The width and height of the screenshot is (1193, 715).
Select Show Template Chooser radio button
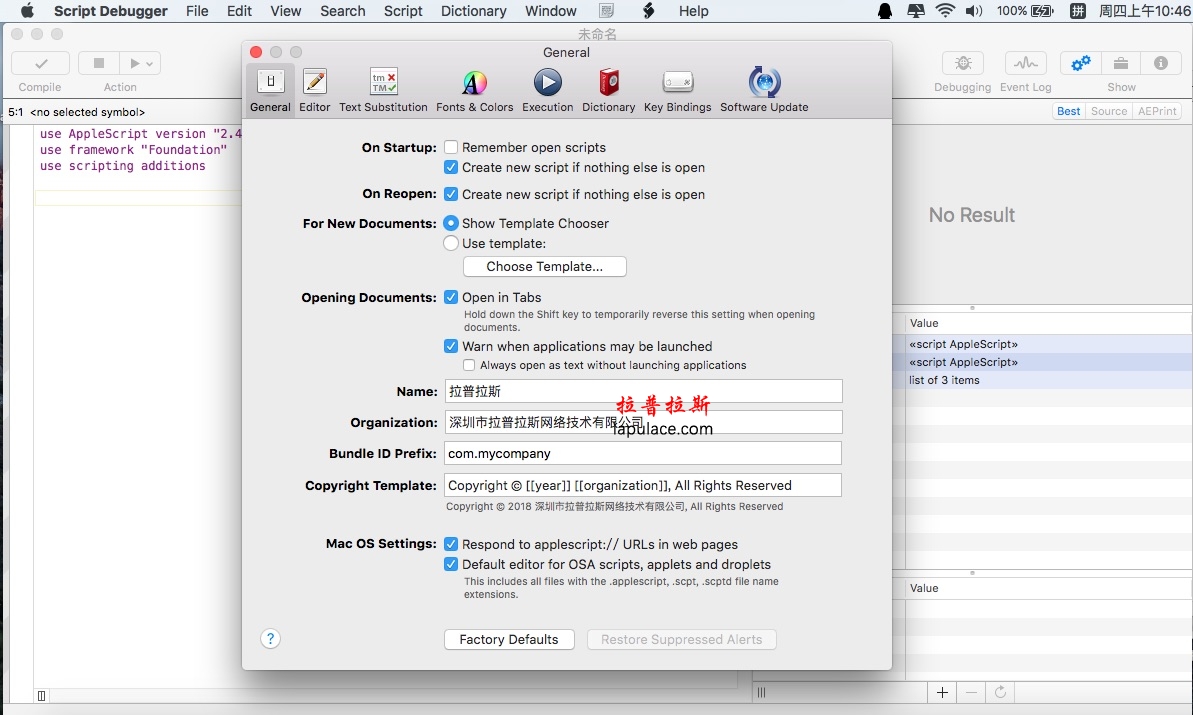coord(451,223)
